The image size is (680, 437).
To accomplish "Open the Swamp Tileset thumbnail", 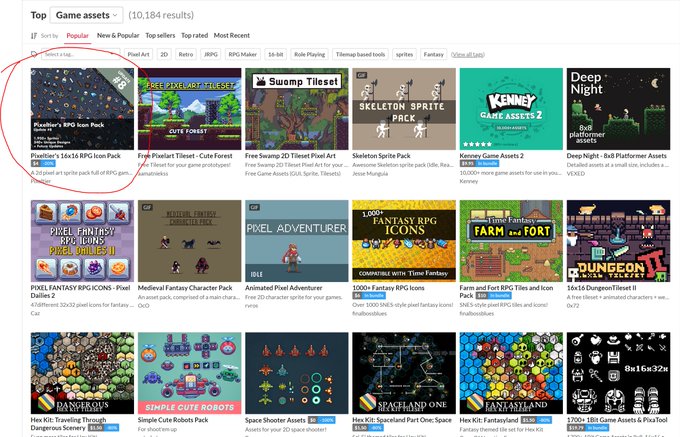I will pyautogui.click(x=297, y=109).
